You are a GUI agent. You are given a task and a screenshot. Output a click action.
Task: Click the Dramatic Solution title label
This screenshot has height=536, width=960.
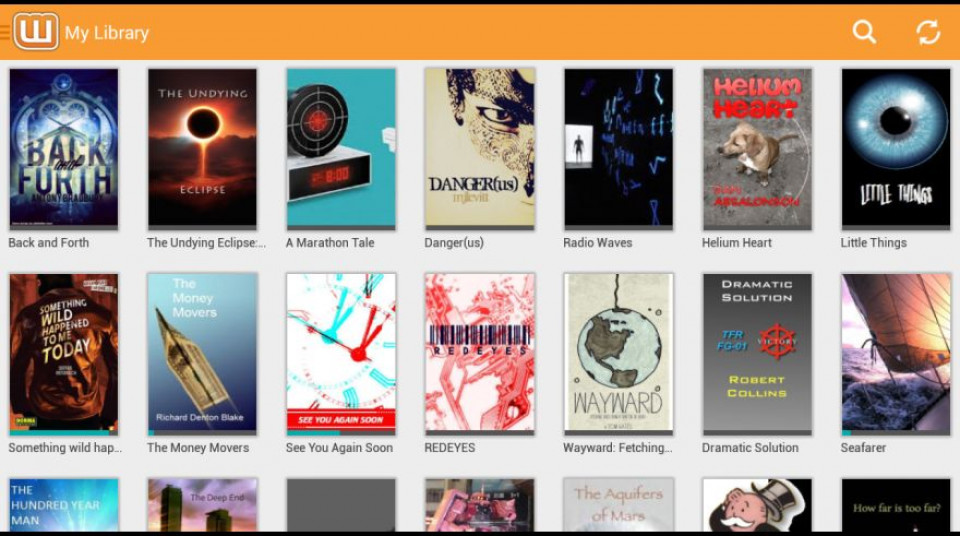pyautogui.click(x=750, y=448)
